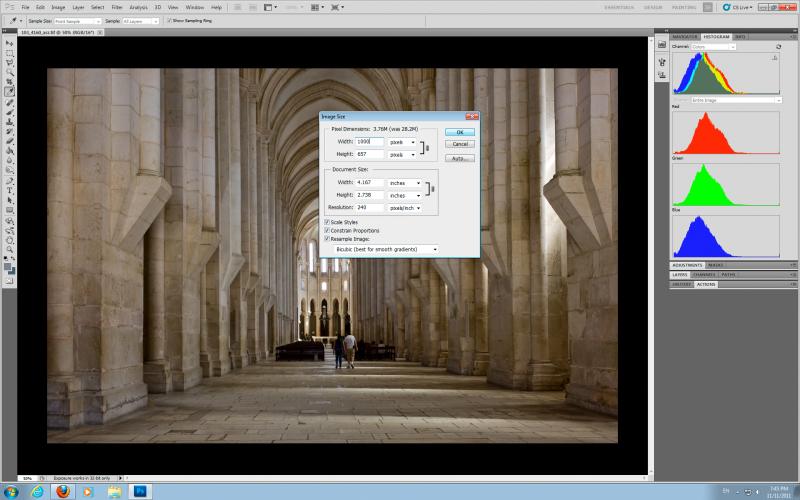Select the History Brush tool
This screenshot has width=800, height=500.
[9, 132]
